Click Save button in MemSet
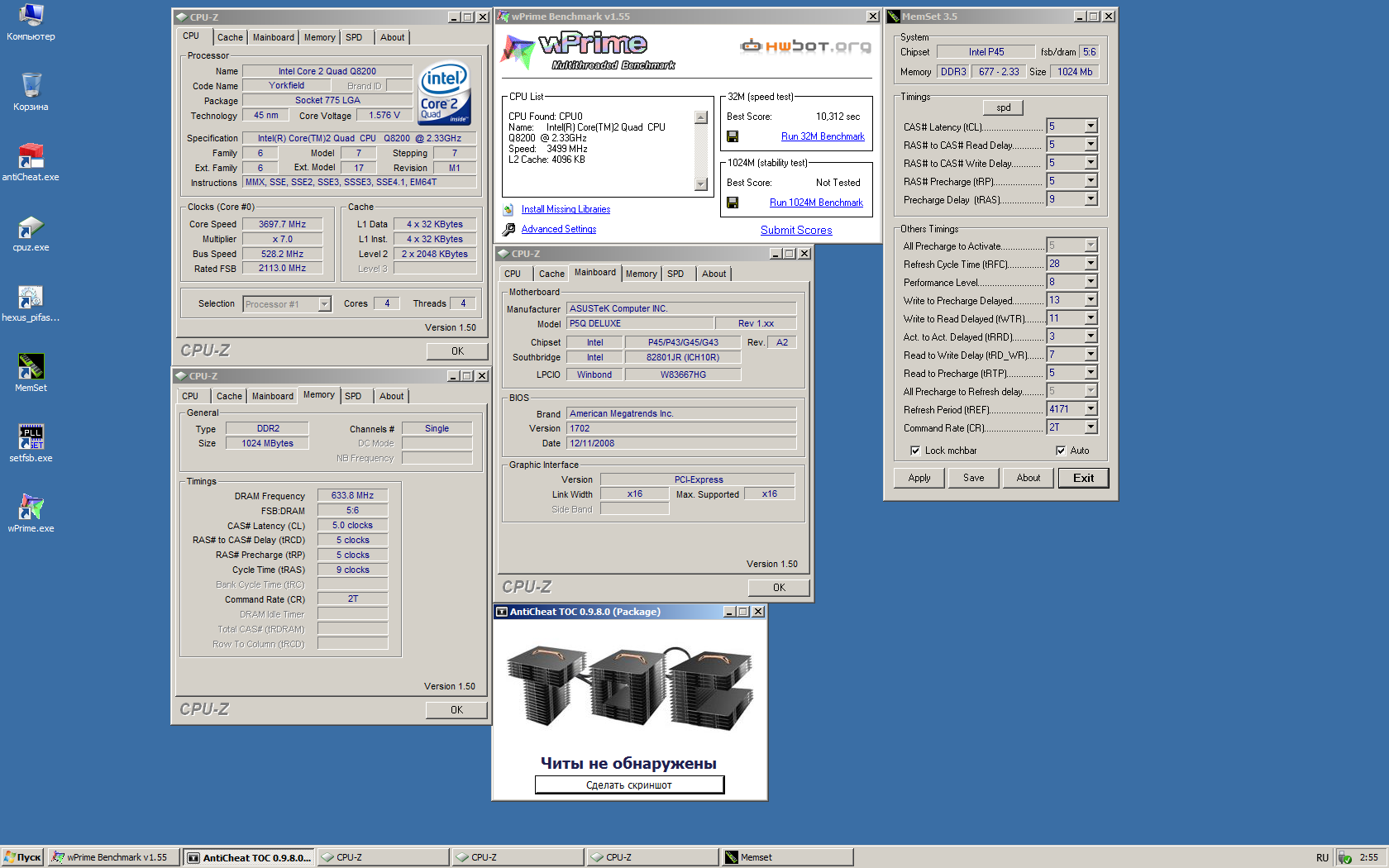Image resolution: width=1389 pixels, height=868 pixels. (x=973, y=478)
